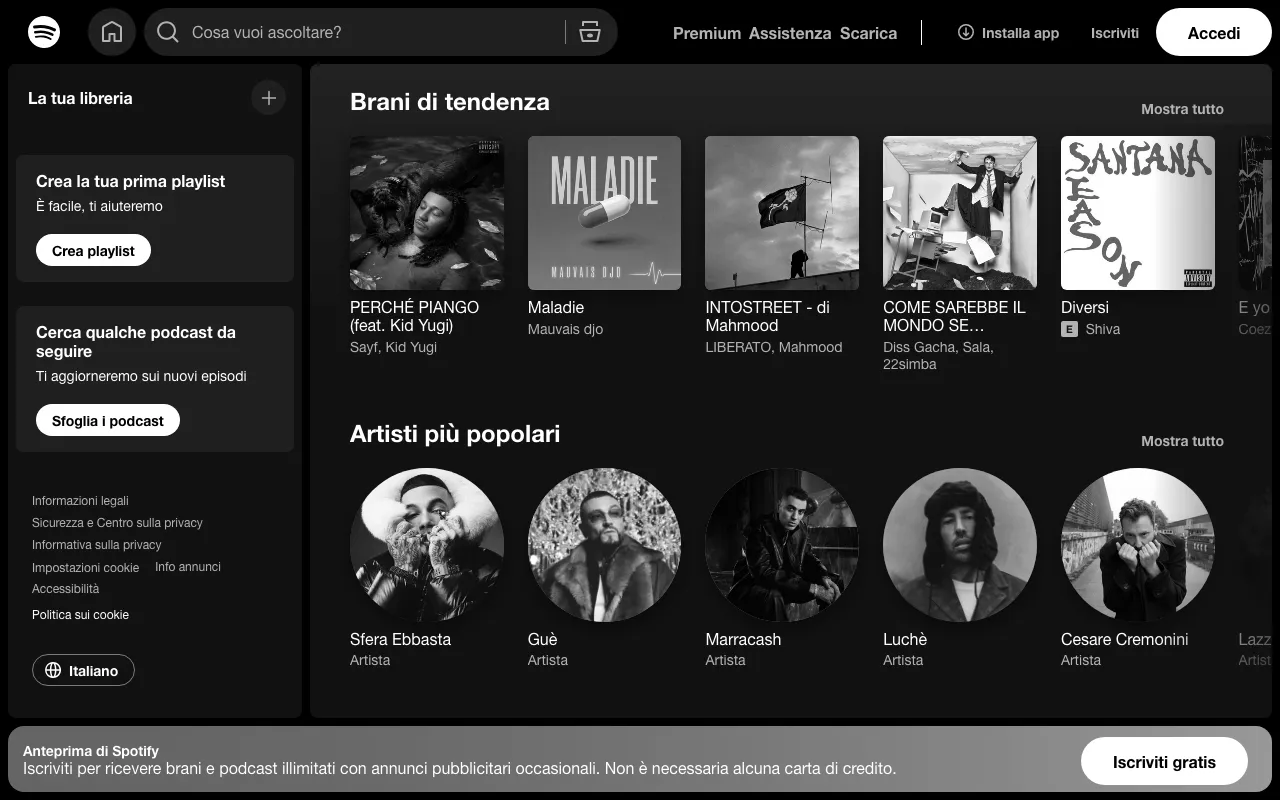Click Installa app

1009,33
